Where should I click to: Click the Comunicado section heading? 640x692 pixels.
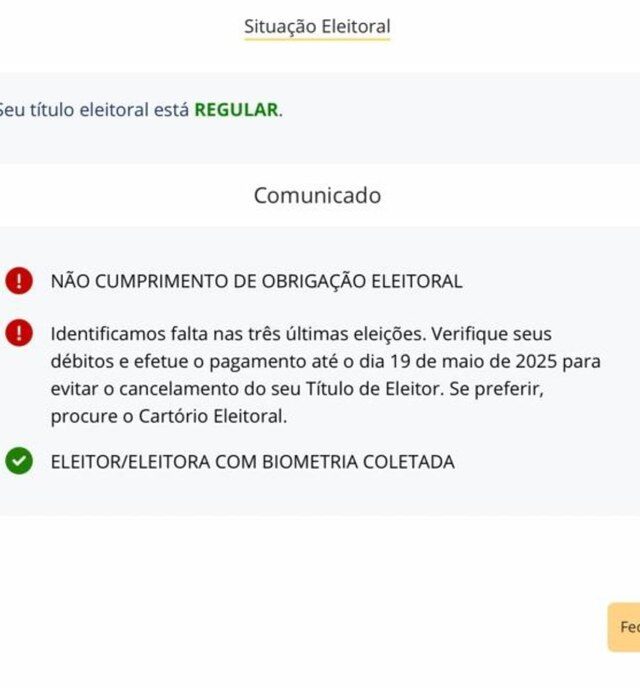coord(317,195)
